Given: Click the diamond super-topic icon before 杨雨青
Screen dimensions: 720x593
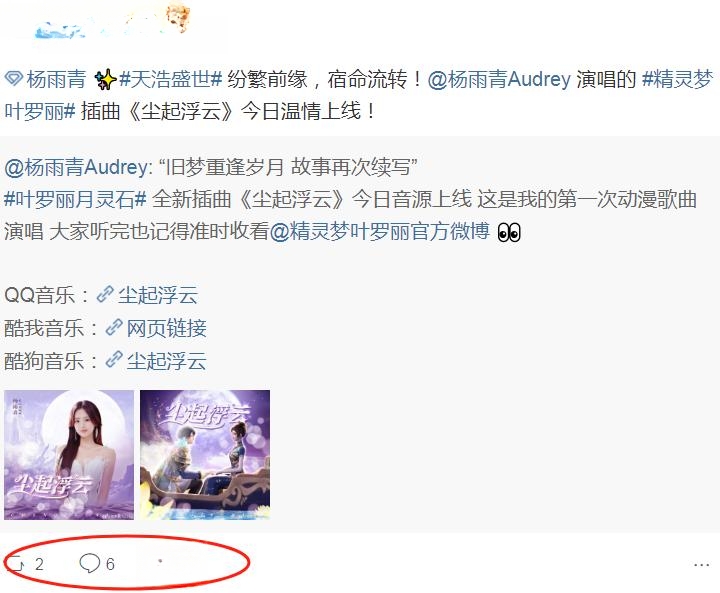Looking at the screenshot, I should click(x=14, y=79).
